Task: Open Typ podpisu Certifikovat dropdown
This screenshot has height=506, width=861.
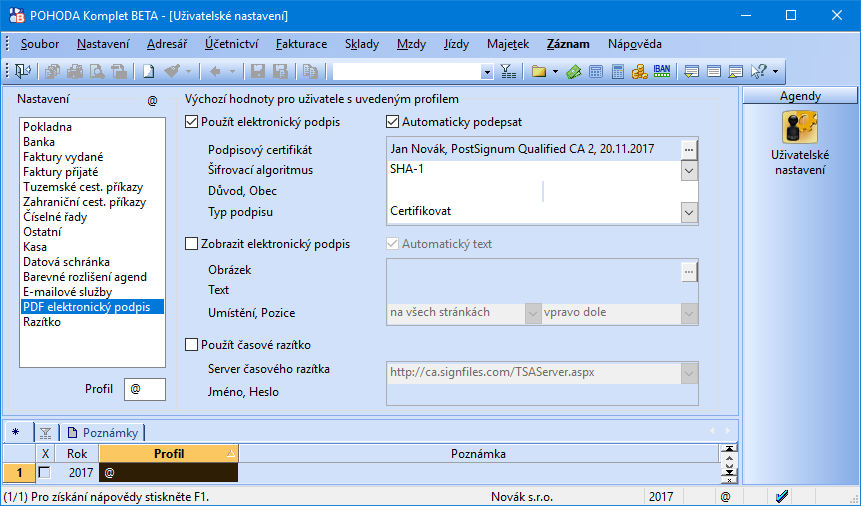Action: 689,212
